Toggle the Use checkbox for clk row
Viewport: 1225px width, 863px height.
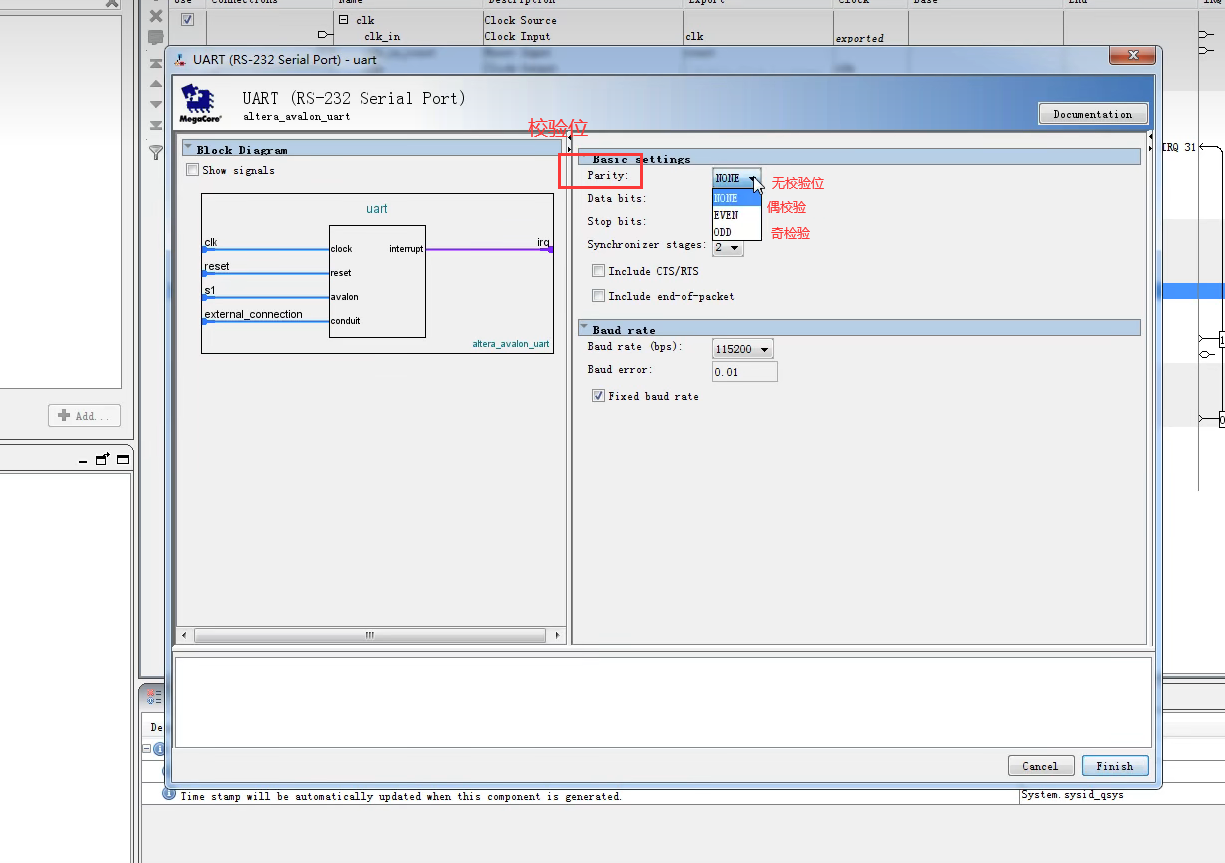(x=187, y=20)
